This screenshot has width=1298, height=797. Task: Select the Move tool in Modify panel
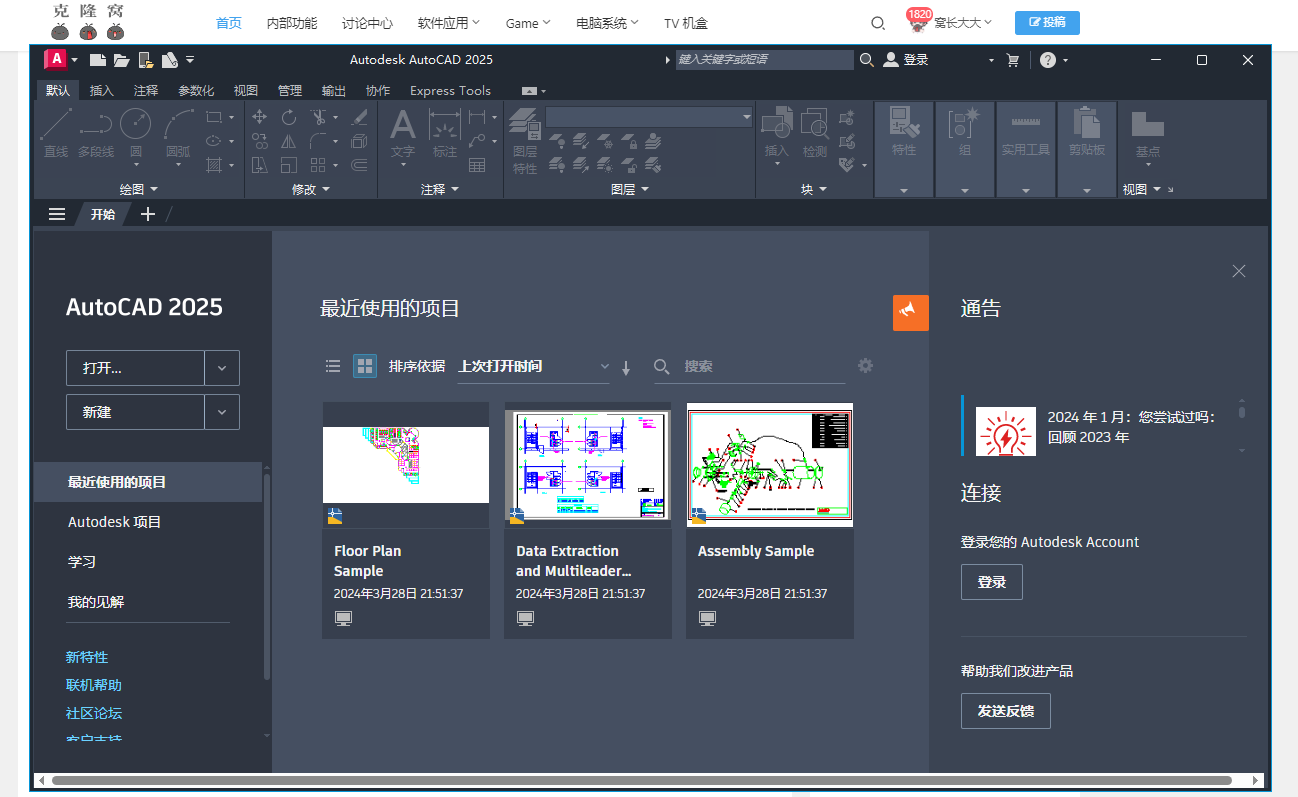[260, 116]
